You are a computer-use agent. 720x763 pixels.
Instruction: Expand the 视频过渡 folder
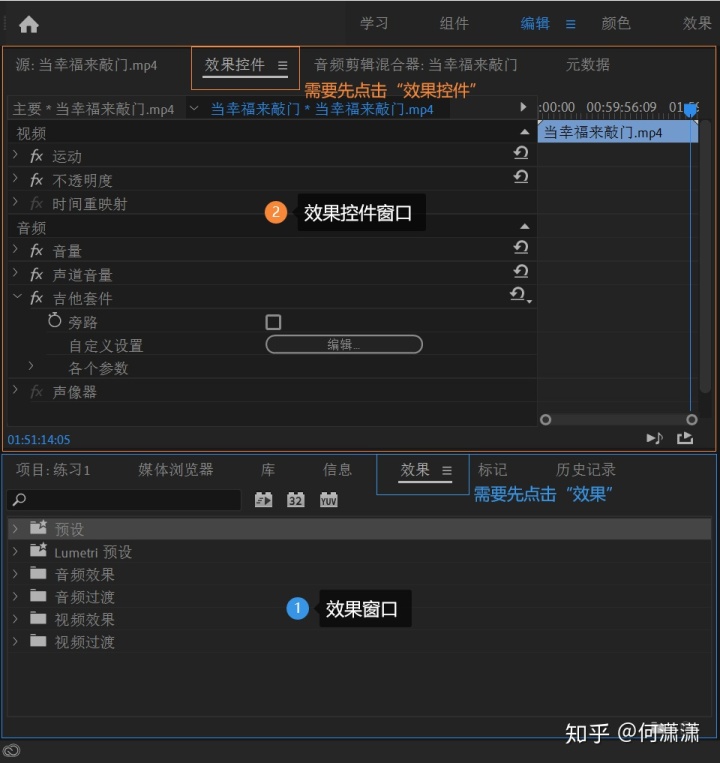click(16, 641)
